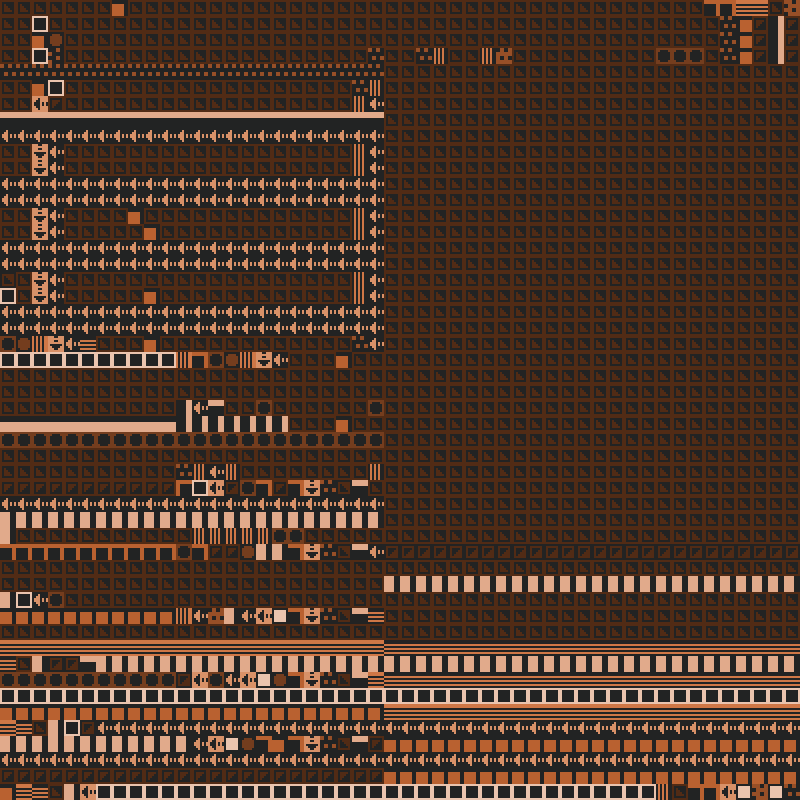Click the white-outlined square at lower left above the orange-block row

[24, 600]
